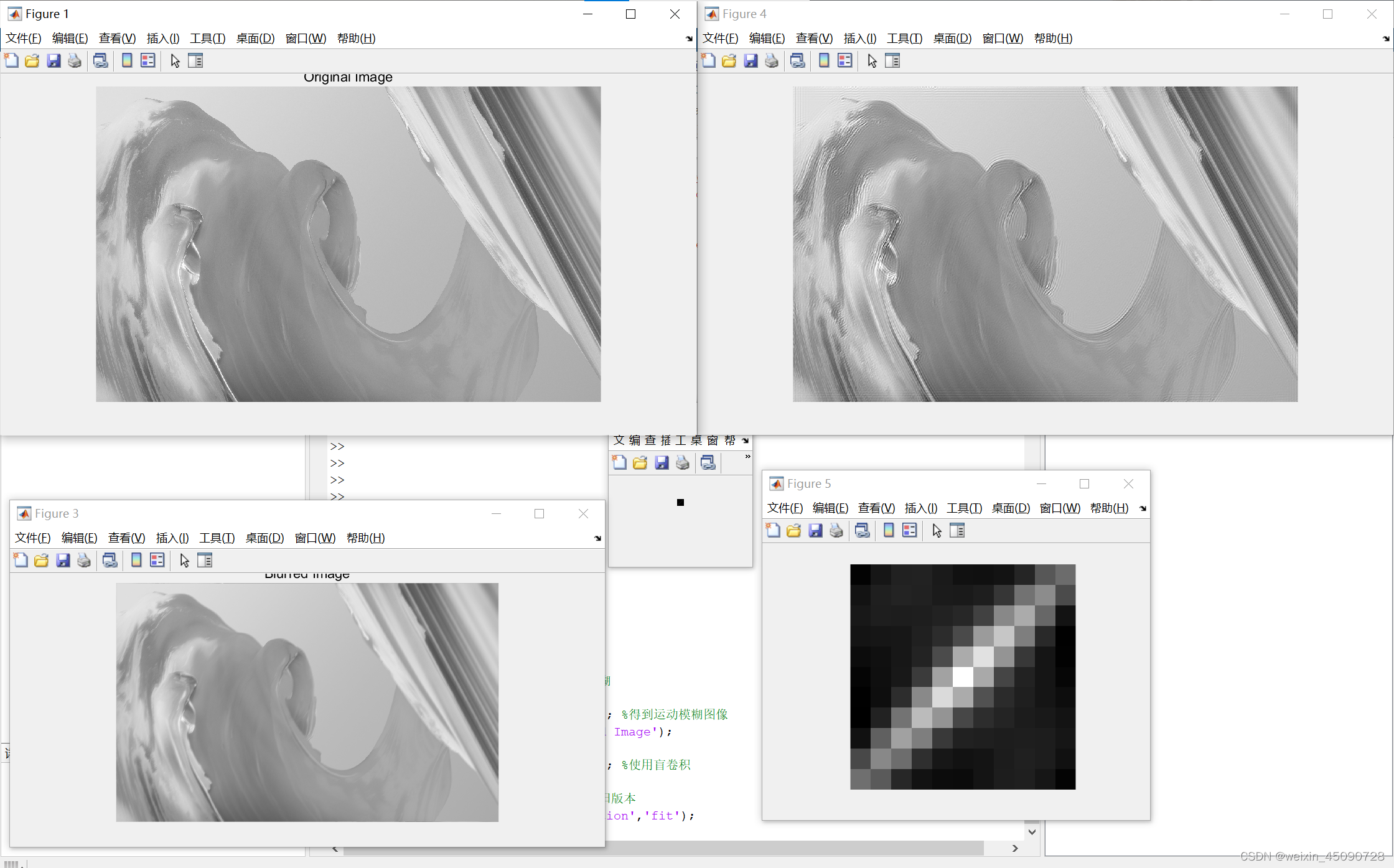Click the dock arrow in Figure 5 menu bar
Image resolution: width=1394 pixels, height=868 pixels.
[1143, 508]
